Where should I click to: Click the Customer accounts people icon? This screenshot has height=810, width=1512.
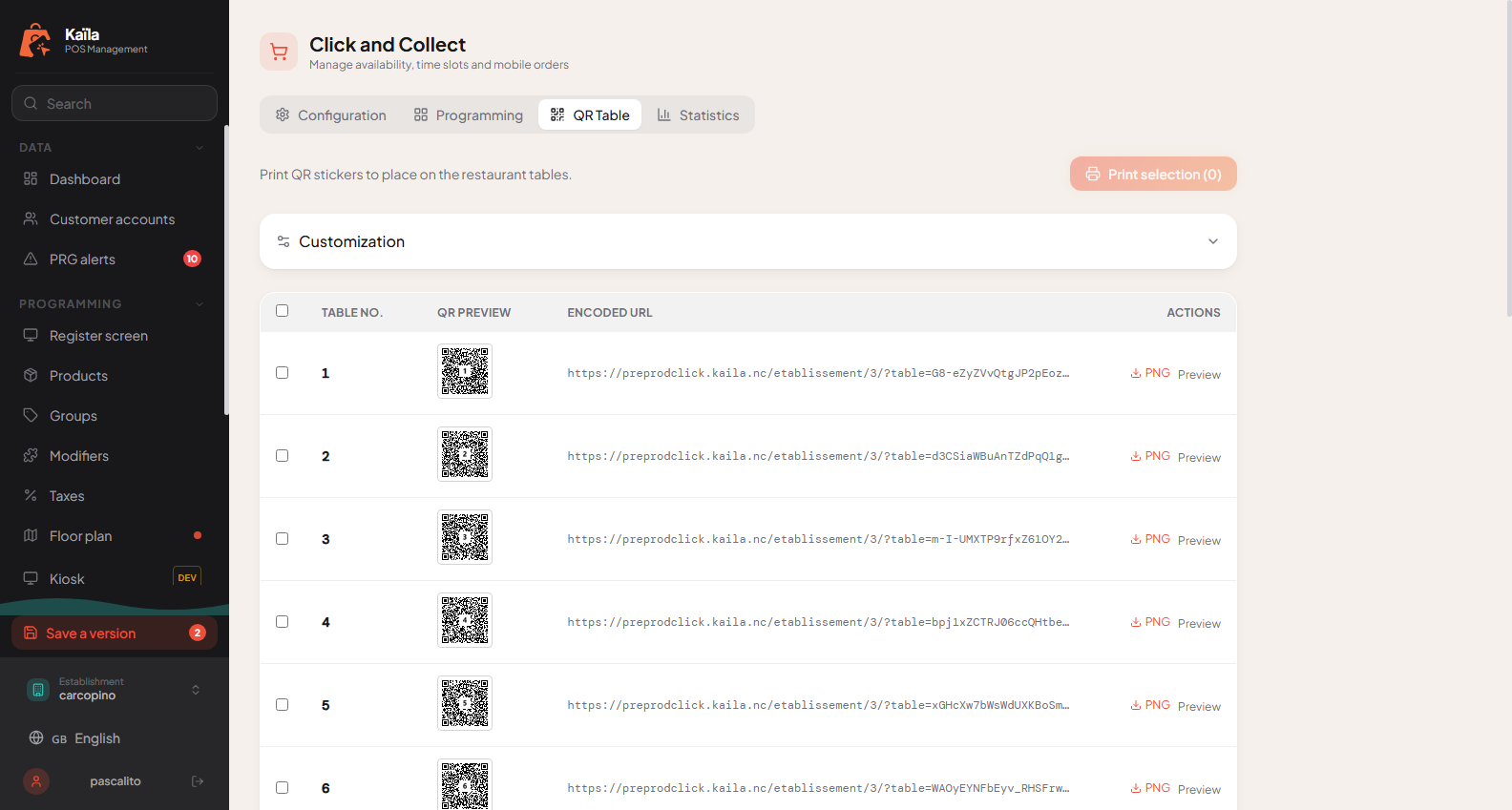(x=31, y=218)
